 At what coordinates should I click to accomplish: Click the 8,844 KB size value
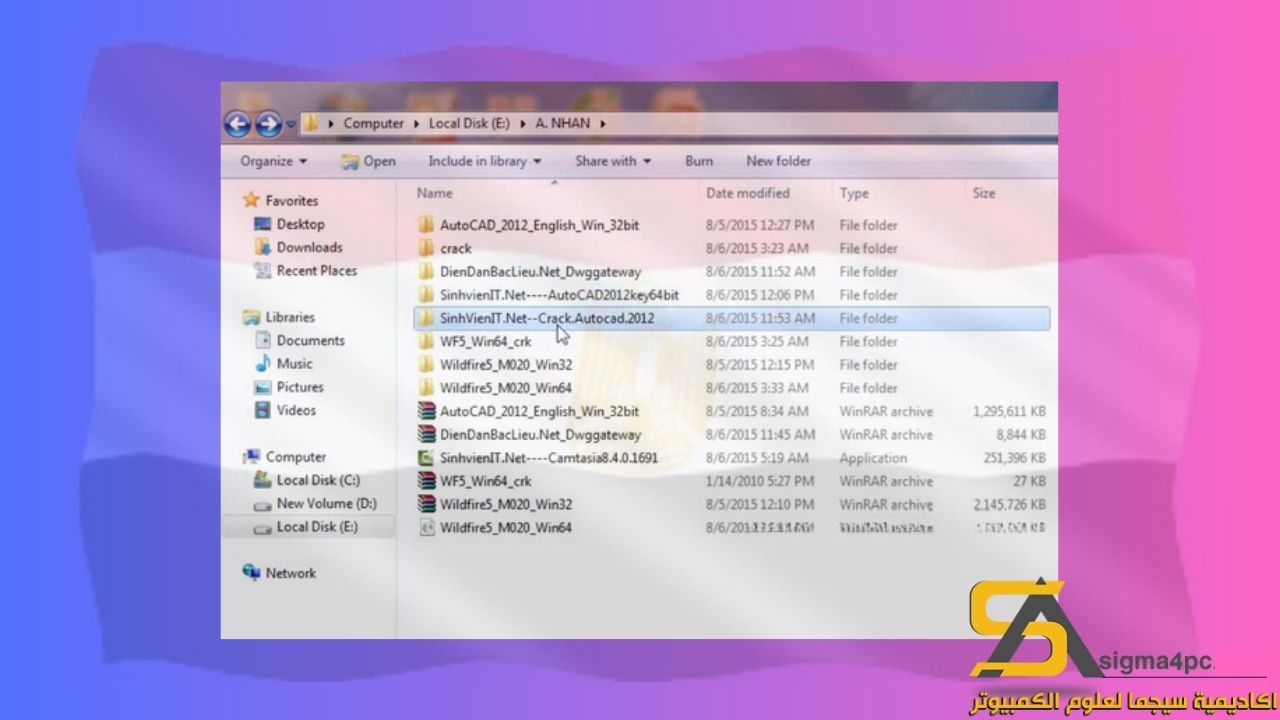pos(1021,434)
